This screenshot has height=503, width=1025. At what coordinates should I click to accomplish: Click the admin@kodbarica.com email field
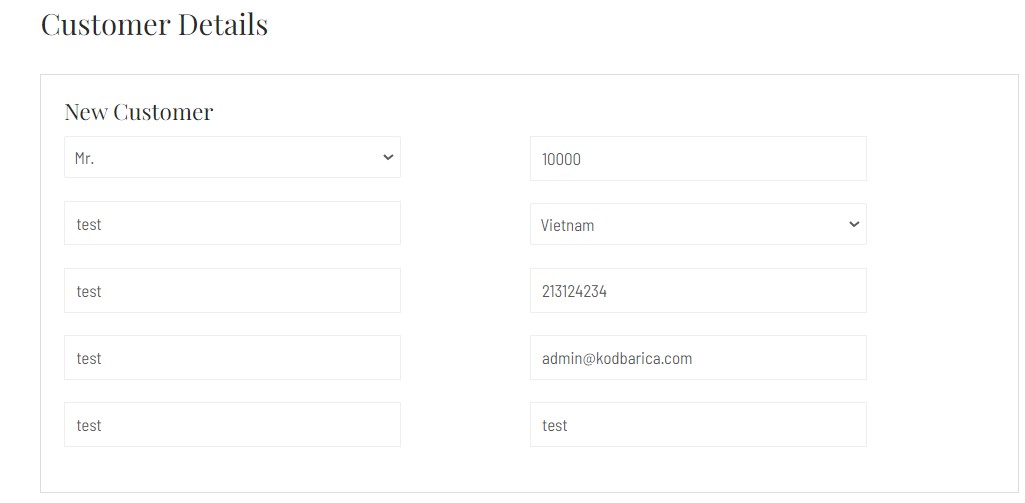tap(698, 358)
